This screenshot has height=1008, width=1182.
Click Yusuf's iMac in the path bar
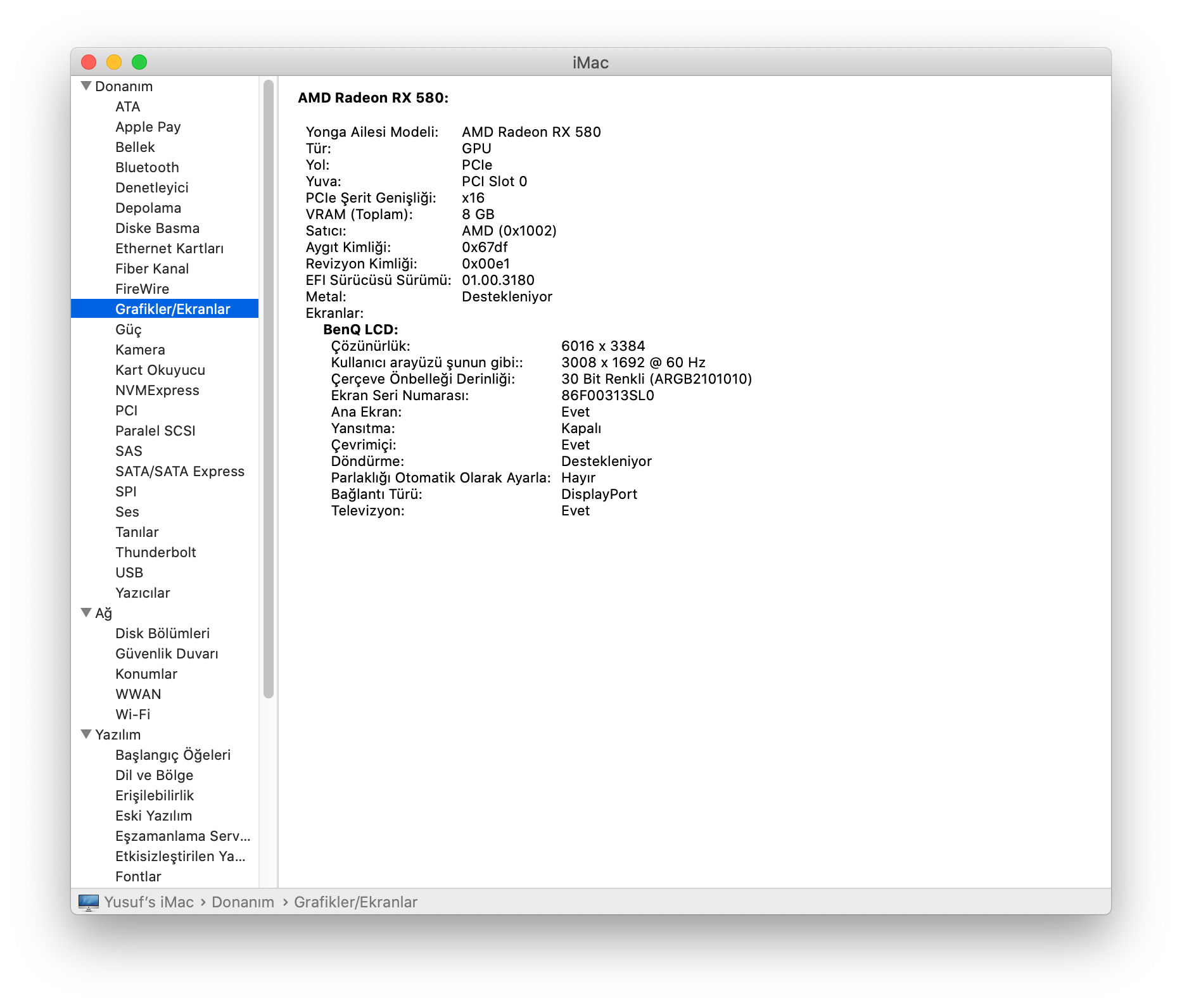(149, 902)
